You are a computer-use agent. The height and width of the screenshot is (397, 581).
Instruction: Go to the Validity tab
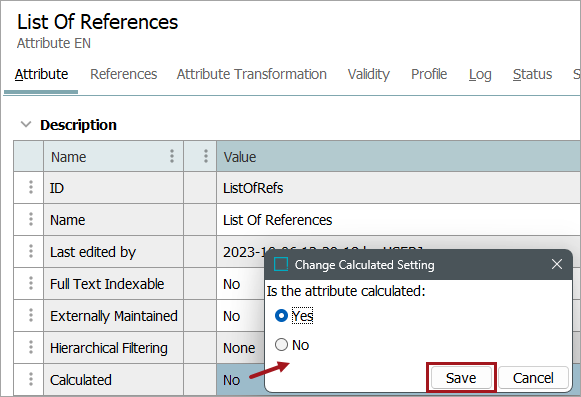pyautogui.click(x=369, y=74)
